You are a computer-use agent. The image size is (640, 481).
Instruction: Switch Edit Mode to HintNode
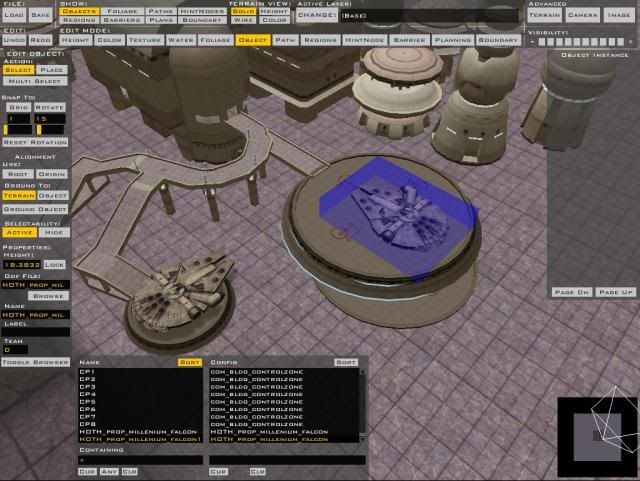[364, 40]
